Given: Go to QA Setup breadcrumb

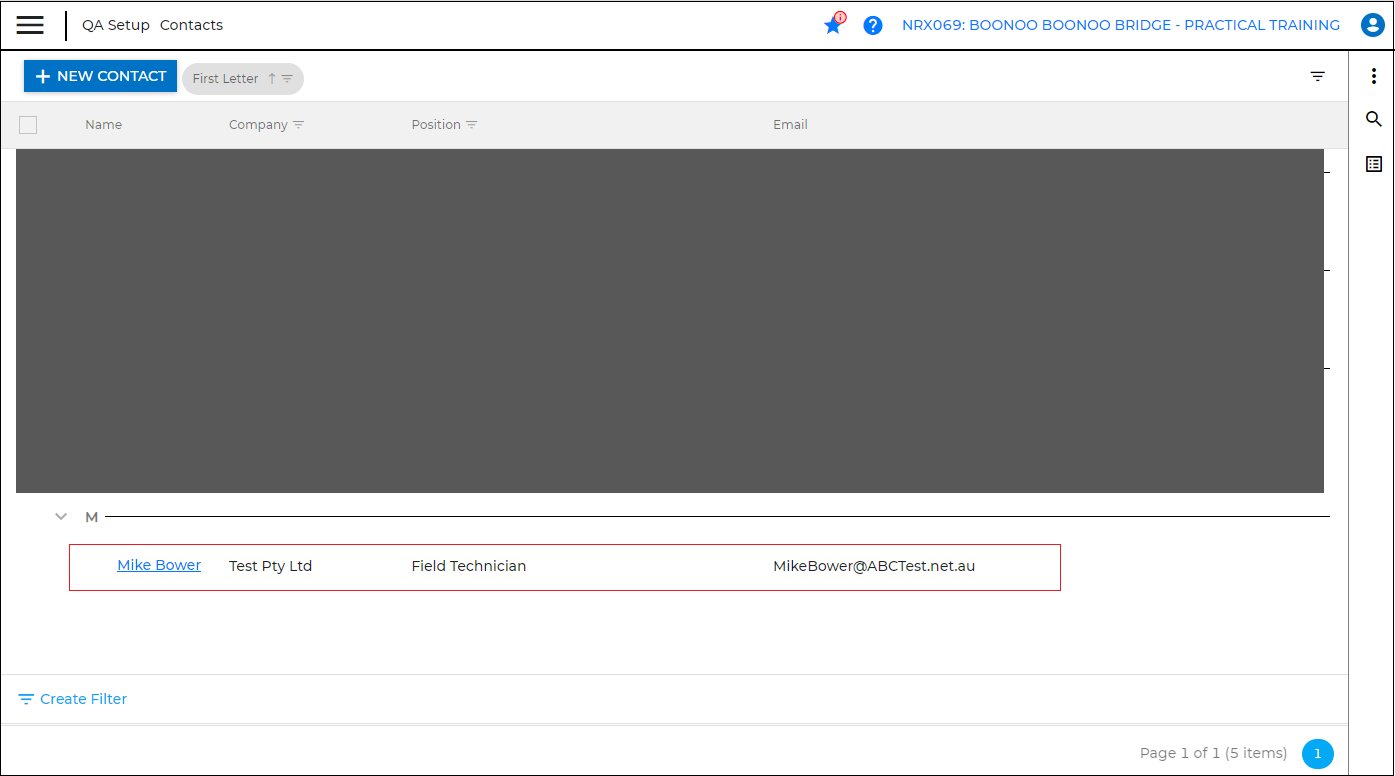Looking at the screenshot, I should pos(116,25).
